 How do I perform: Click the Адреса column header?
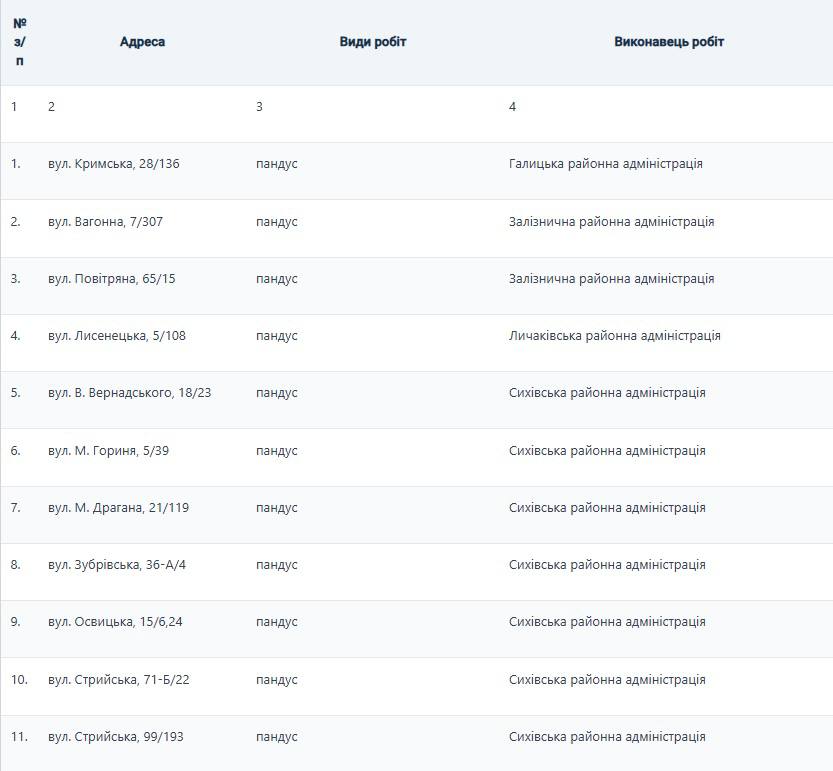[x=142, y=42]
